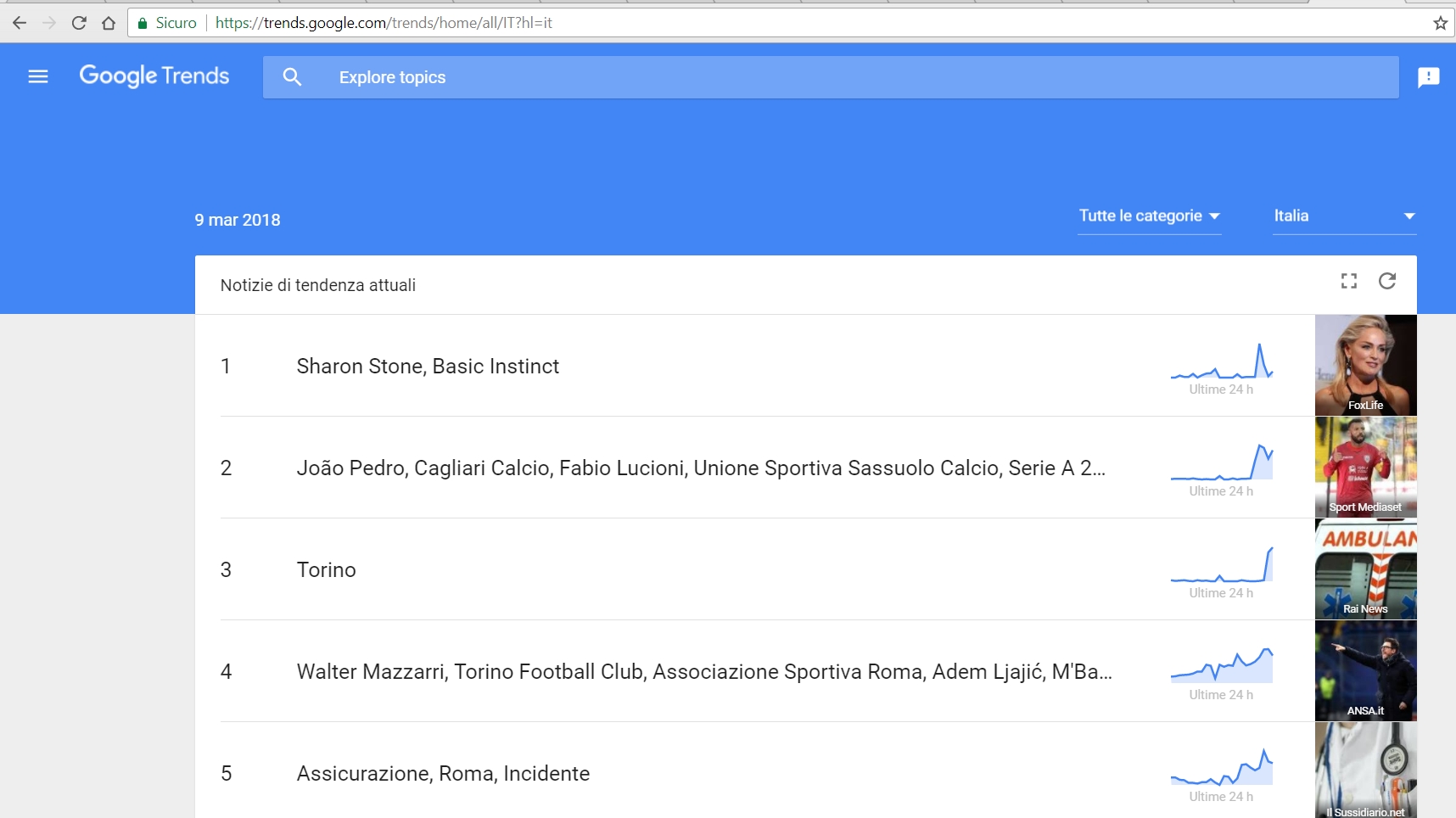The height and width of the screenshot is (818, 1456).
Task: Open the hamburger navigation menu
Action: [38, 77]
